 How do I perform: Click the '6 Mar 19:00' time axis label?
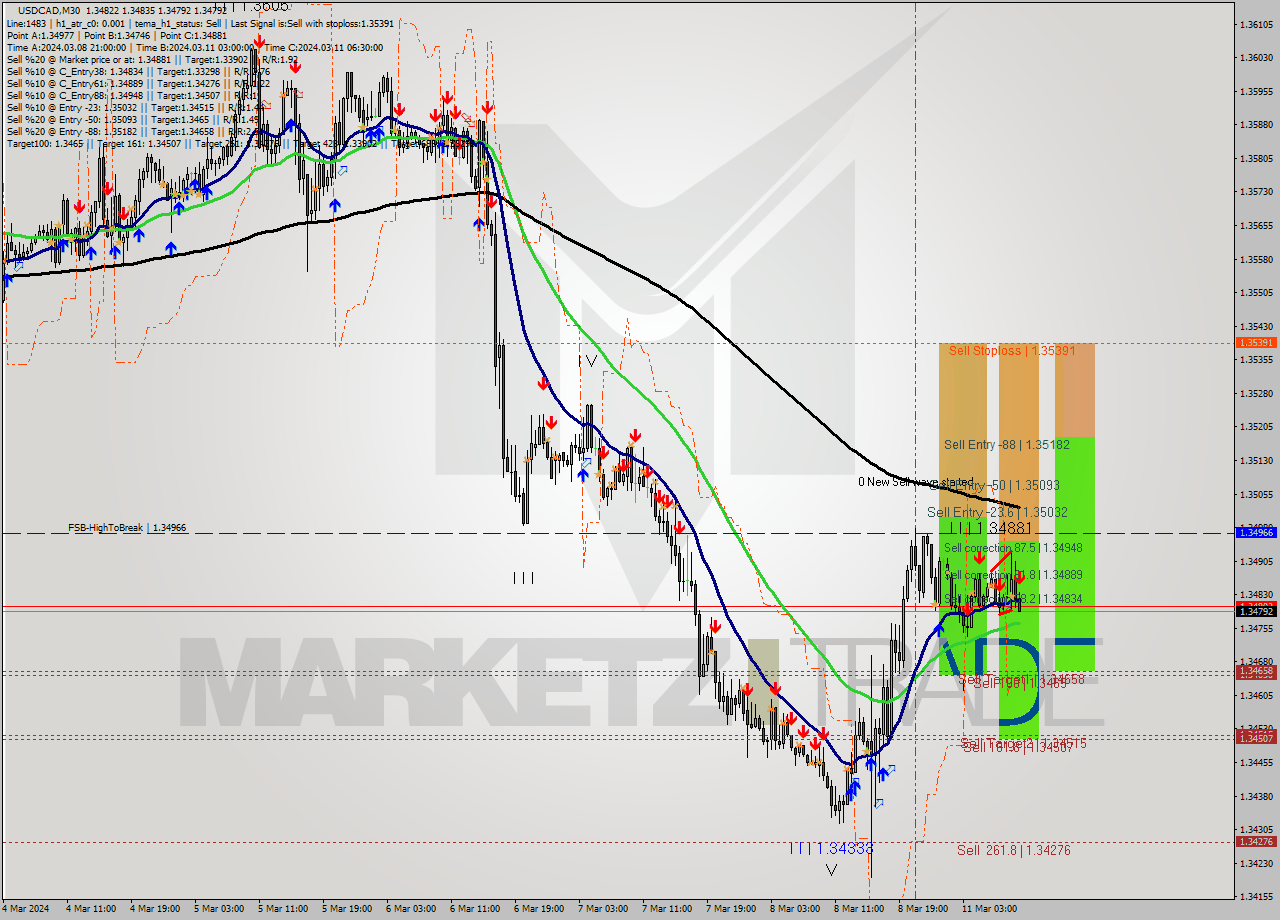539,909
